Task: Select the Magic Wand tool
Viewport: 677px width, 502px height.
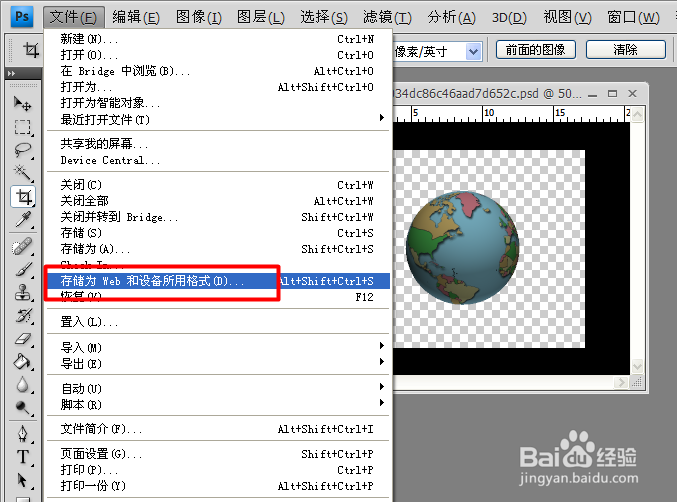Action: click(22, 173)
